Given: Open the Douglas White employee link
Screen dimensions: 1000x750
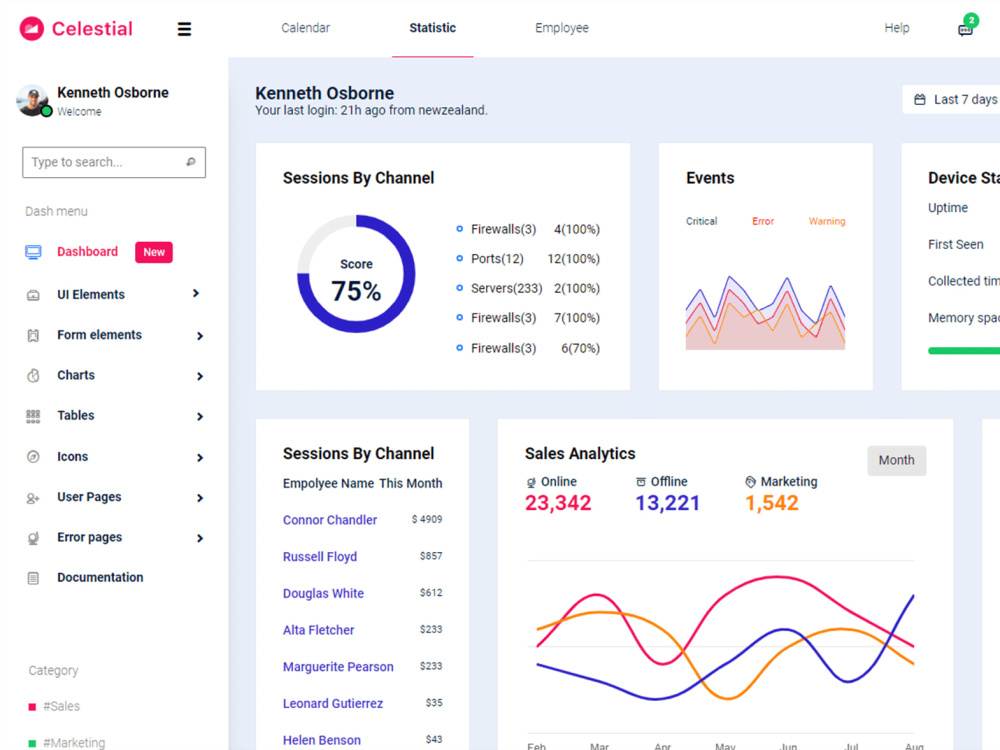Looking at the screenshot, I should coord(323,594).
